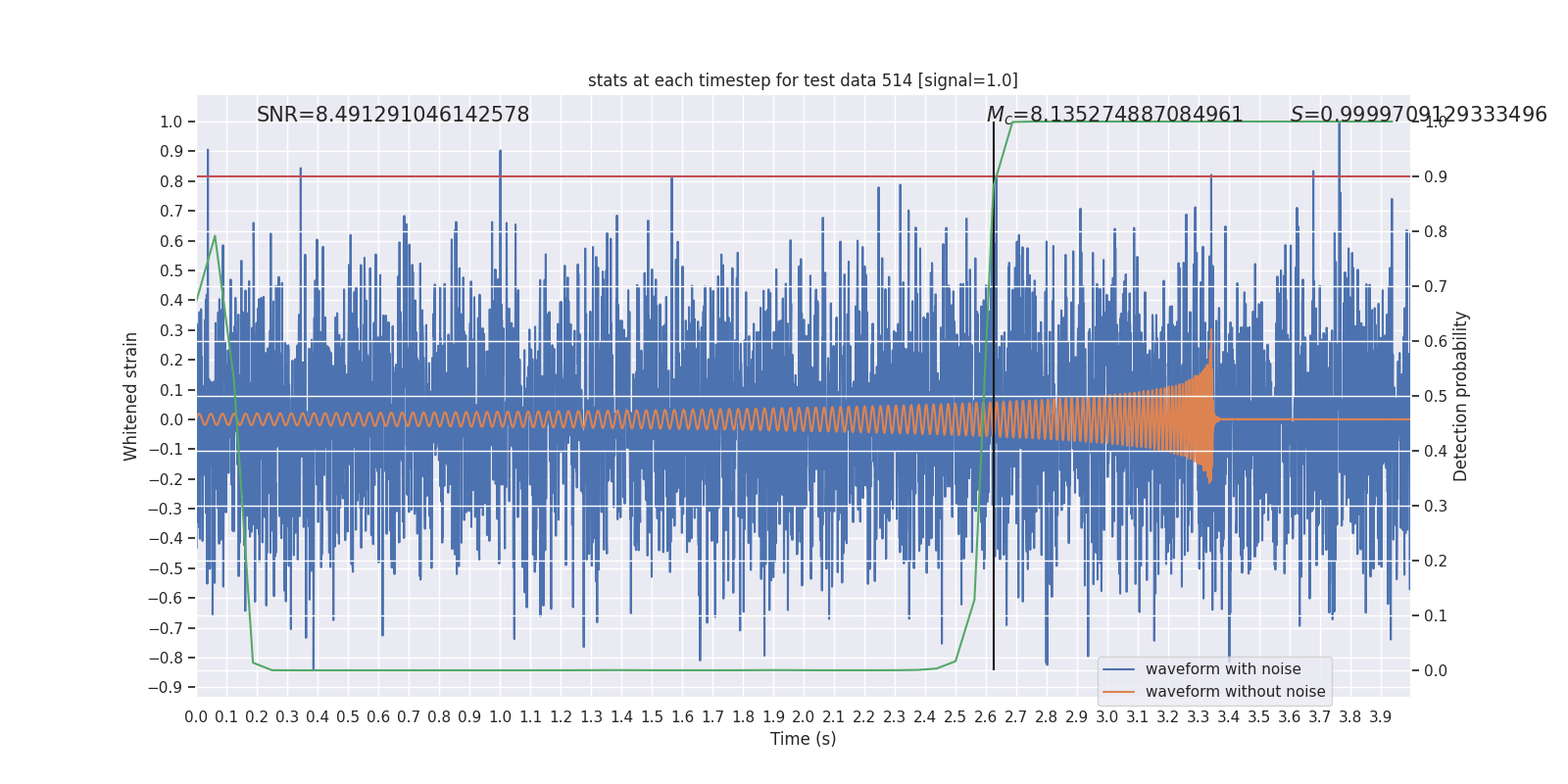Select the 2.2 tick label on Time axis
This screenshot has width=1568, height=784.
tap(864, 717)
